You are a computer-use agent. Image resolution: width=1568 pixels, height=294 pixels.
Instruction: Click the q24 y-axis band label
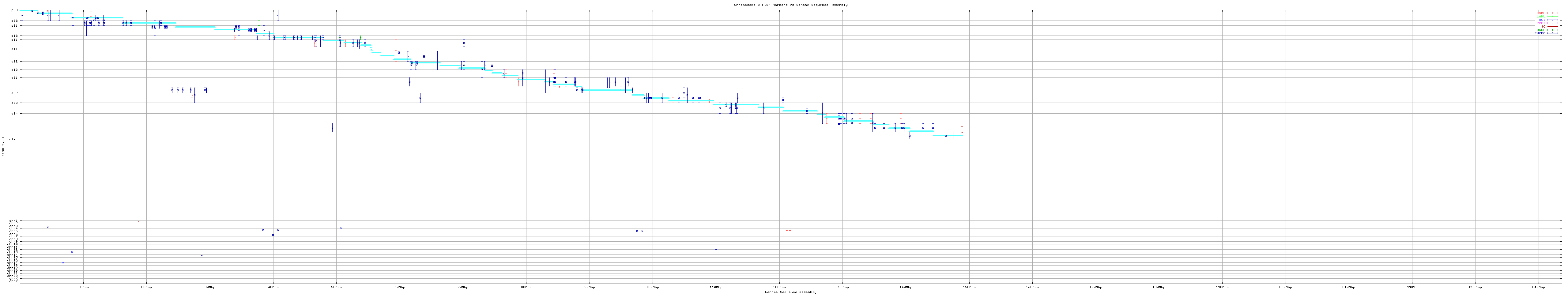click(x=15, y=113)
